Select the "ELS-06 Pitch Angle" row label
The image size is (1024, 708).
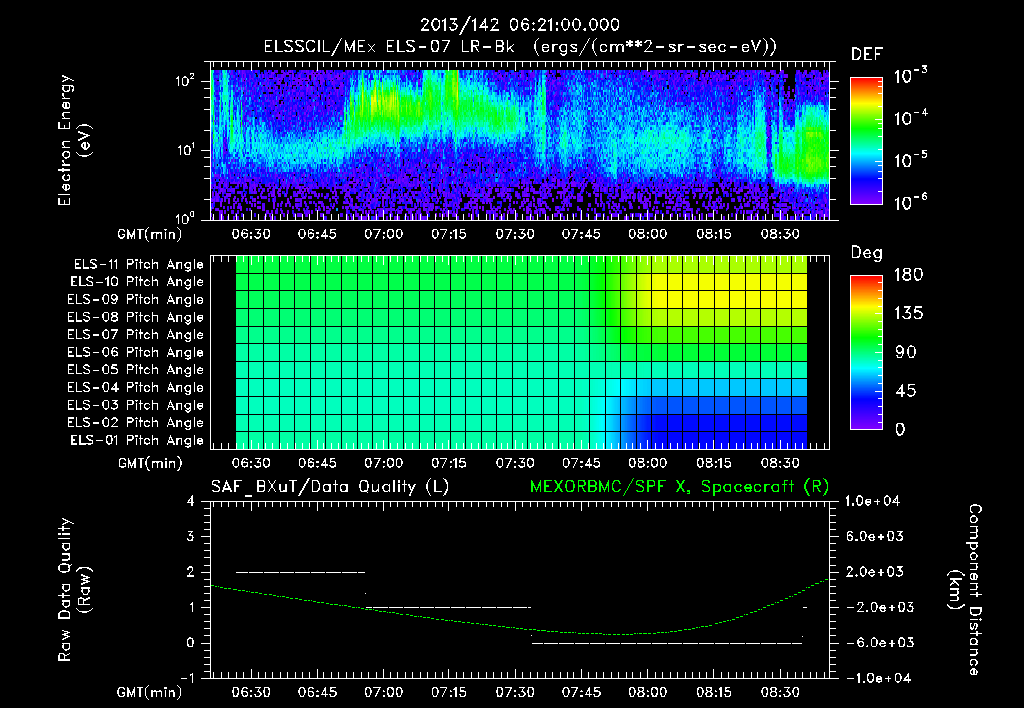pyautogui.click(x=135, y=353)
